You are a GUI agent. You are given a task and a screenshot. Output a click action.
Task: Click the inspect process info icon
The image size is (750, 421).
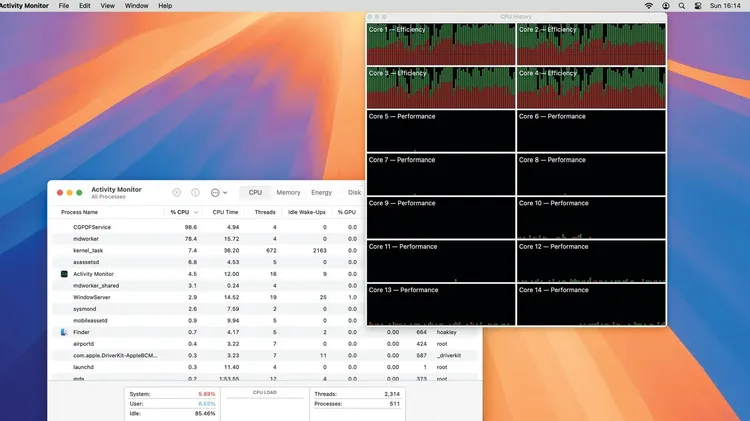(195, 192)
